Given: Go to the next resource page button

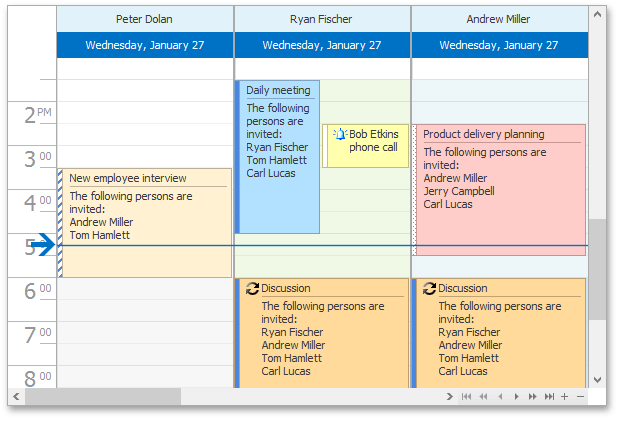Looking at the screenshot, I should pyautogui.click(x=533, y=396).
